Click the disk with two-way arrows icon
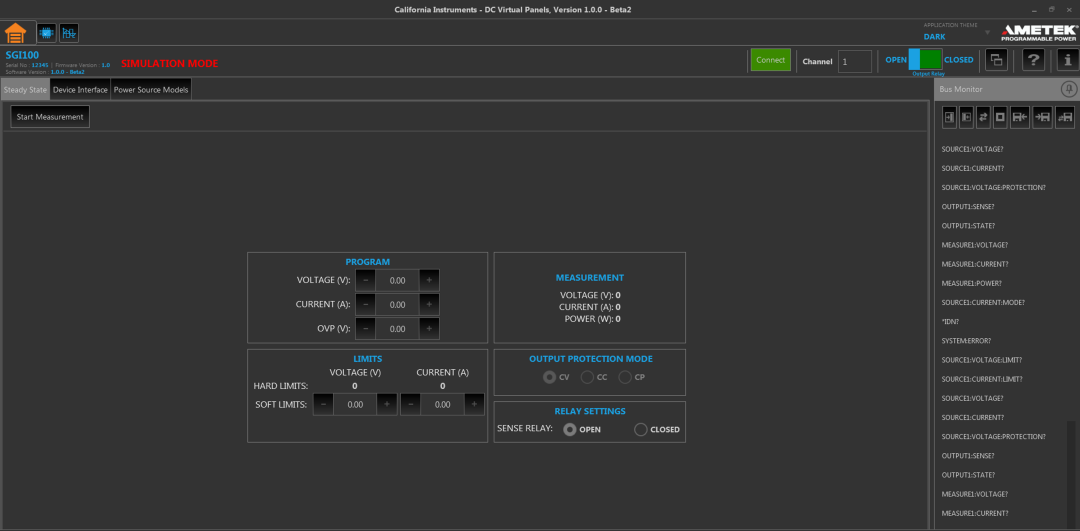 point(1065,117)
